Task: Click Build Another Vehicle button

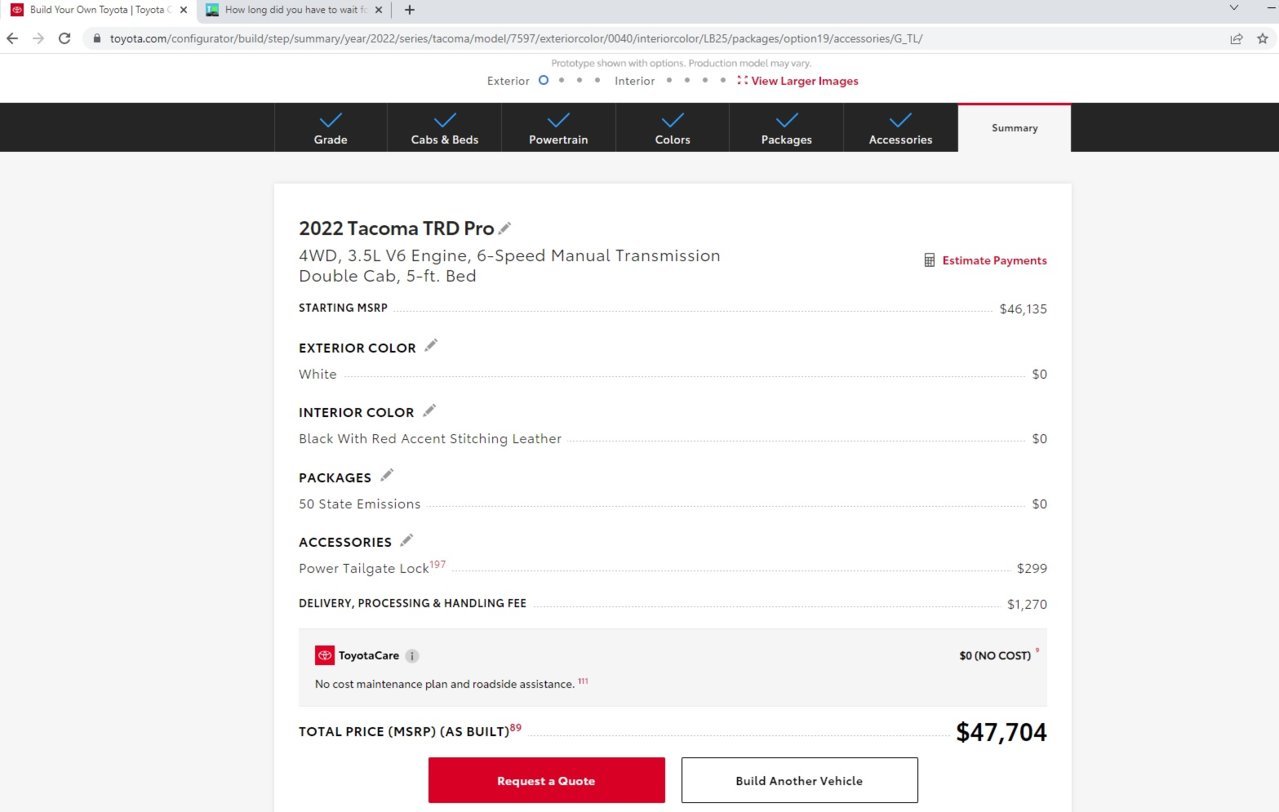Action: point(799,780)
